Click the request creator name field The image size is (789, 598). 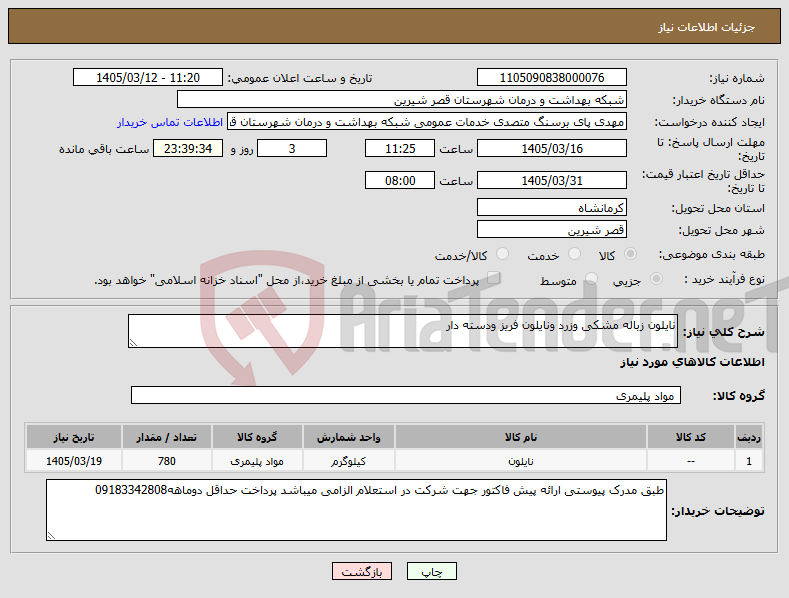coord(427,122)
